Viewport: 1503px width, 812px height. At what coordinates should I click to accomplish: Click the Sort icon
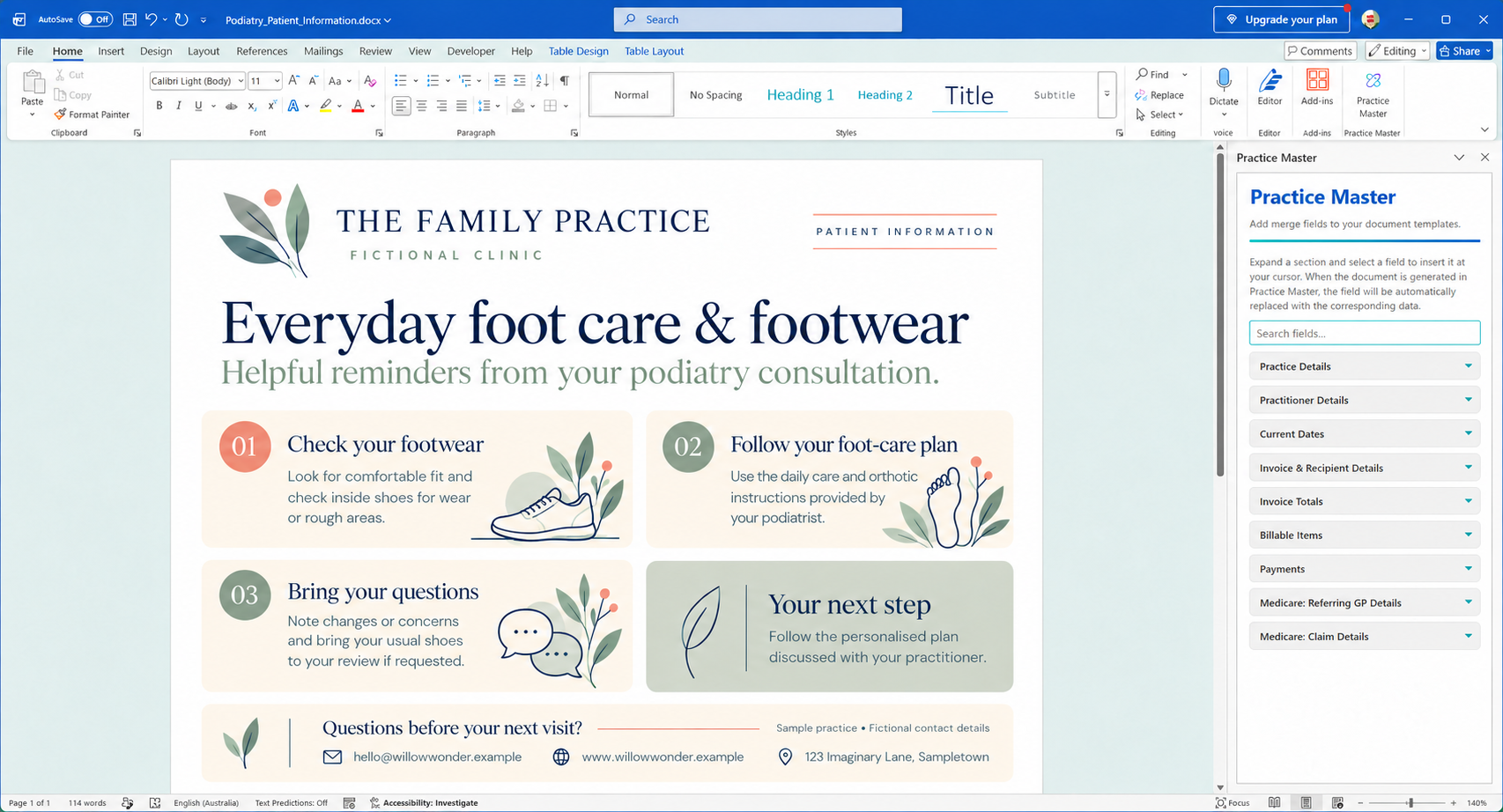542,80
